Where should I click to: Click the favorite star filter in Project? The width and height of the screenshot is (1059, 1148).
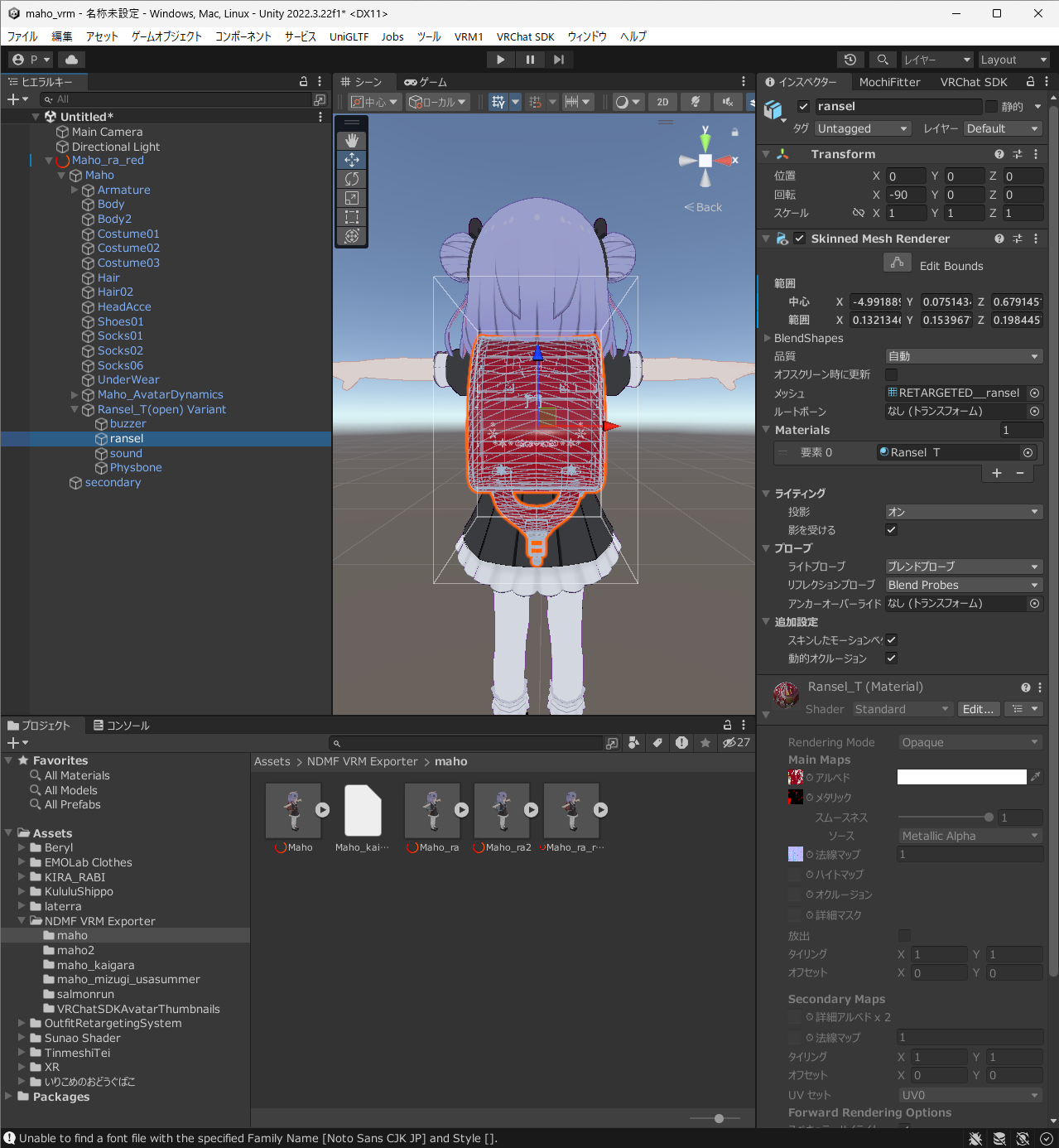coord(705,743)
